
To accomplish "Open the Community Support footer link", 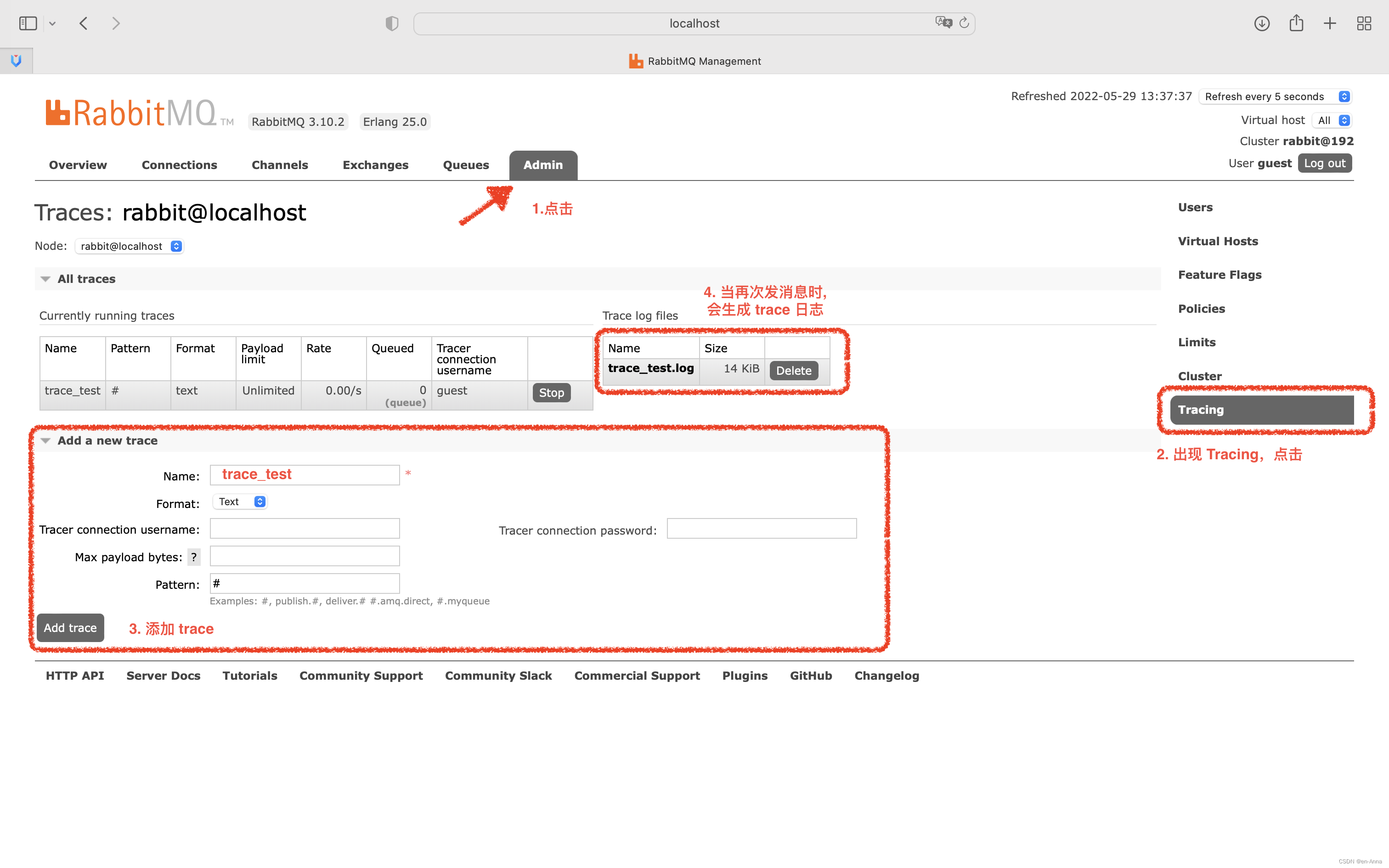I will (x=361, y=676).
